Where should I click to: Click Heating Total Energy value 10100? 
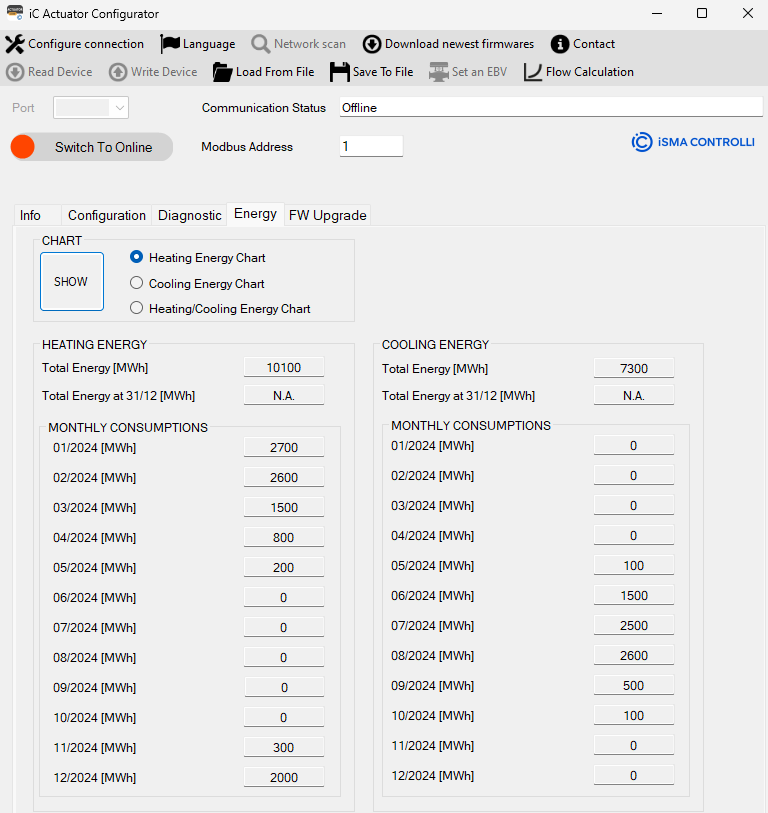point(284,367)
